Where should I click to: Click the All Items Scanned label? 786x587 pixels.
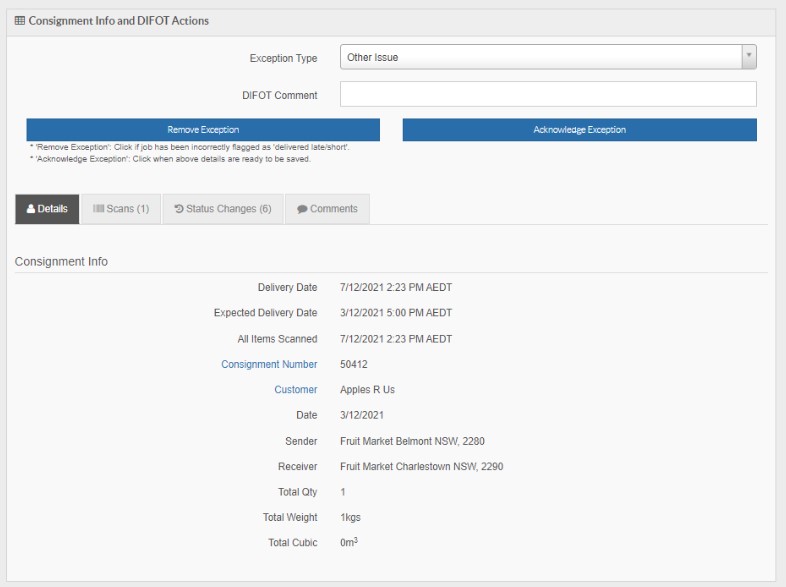pos(277,339)
